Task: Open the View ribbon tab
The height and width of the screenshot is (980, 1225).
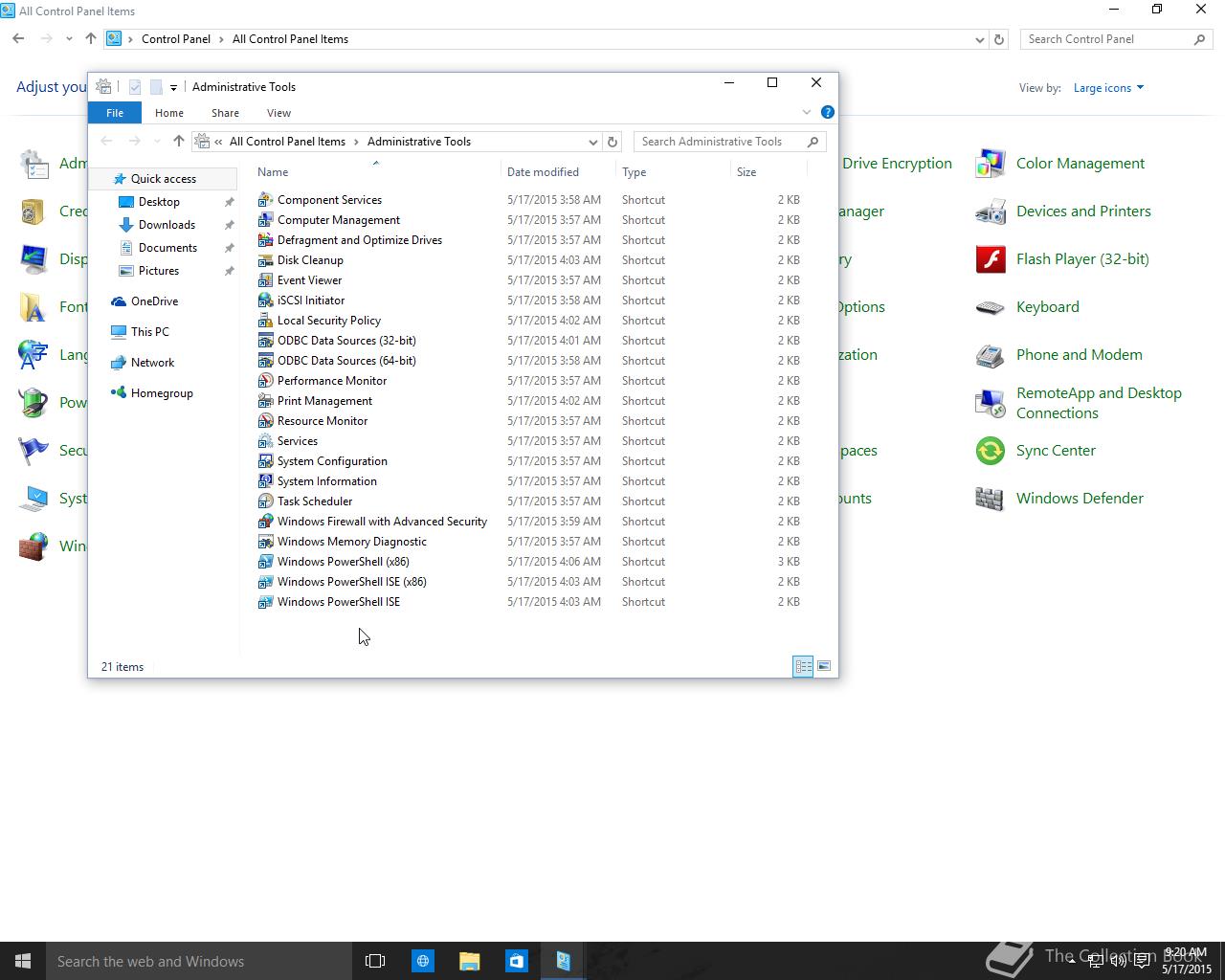Action: click(x=278, y=113)
